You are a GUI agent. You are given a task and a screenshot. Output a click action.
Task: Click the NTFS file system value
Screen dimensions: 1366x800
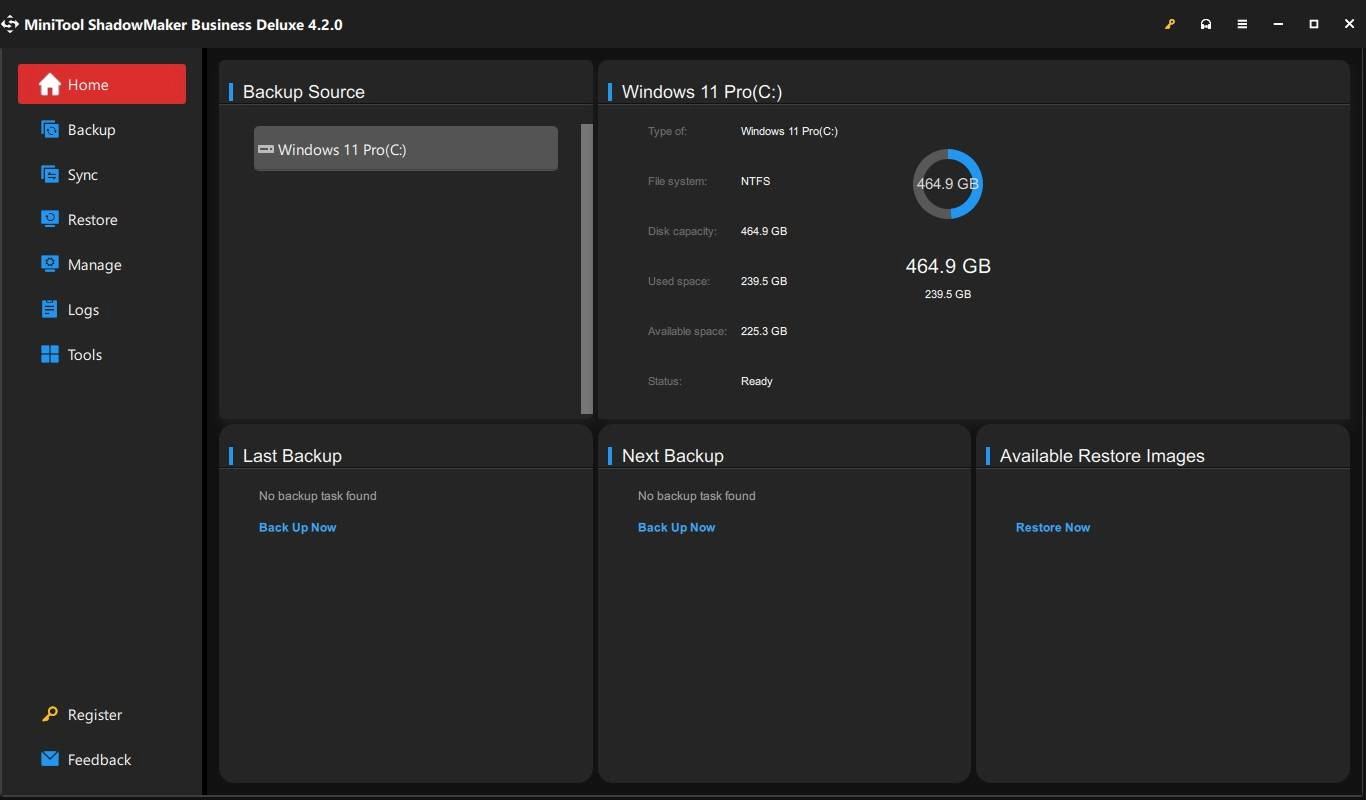(x=755, y=181)
